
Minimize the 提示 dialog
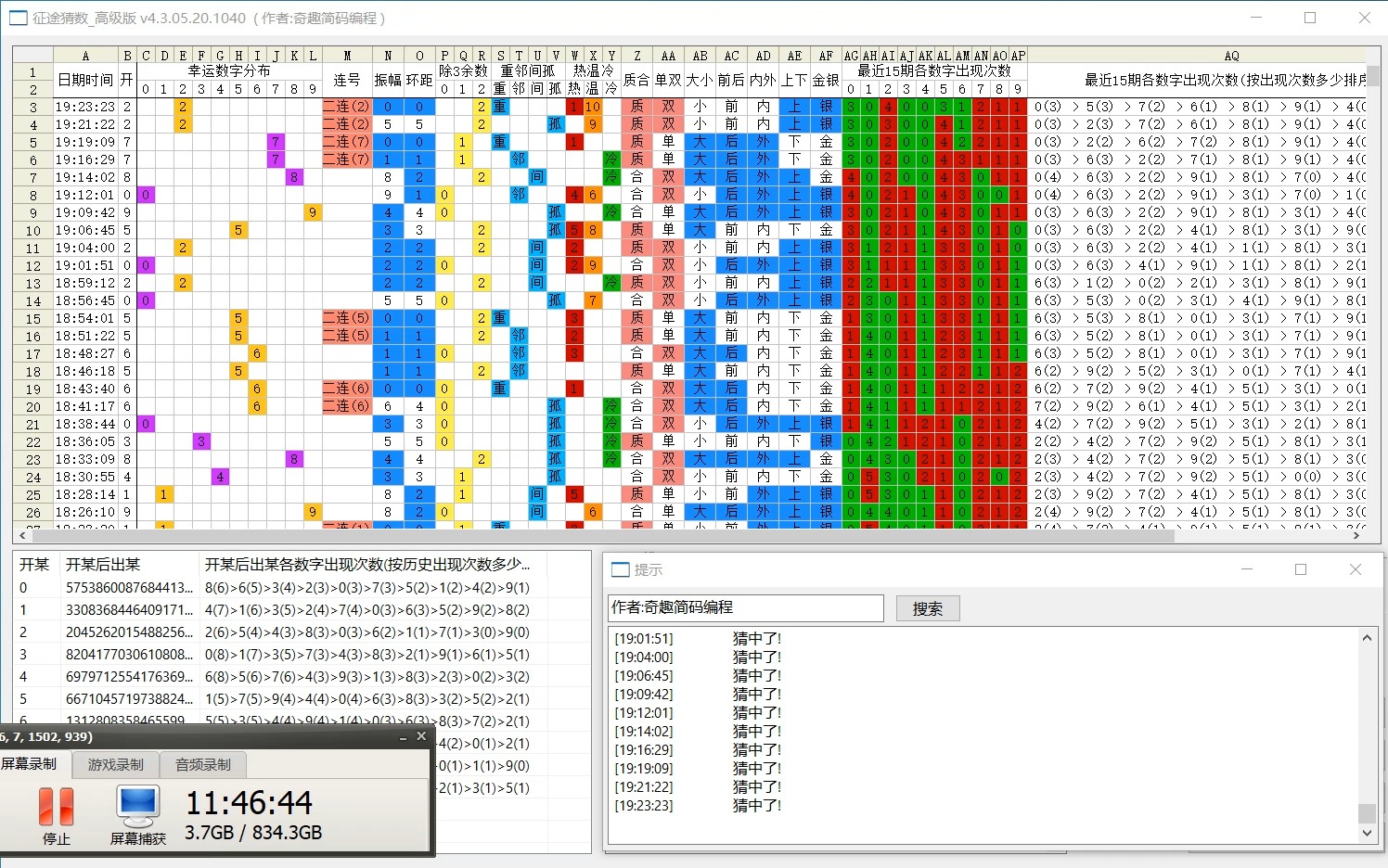click(1247, 569)
